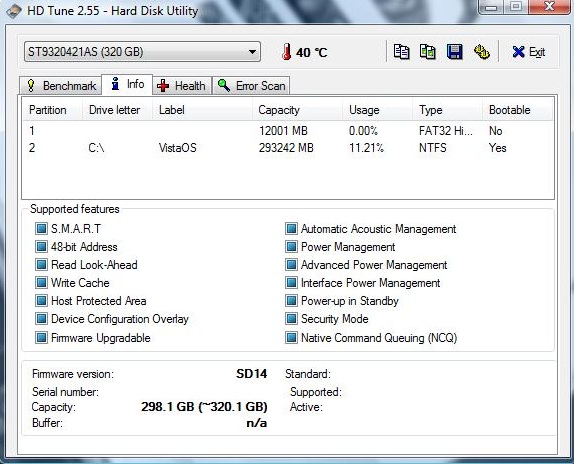Click the Drive letter column header
Screen dimensions: 574x464
click(x=117, y=110)
